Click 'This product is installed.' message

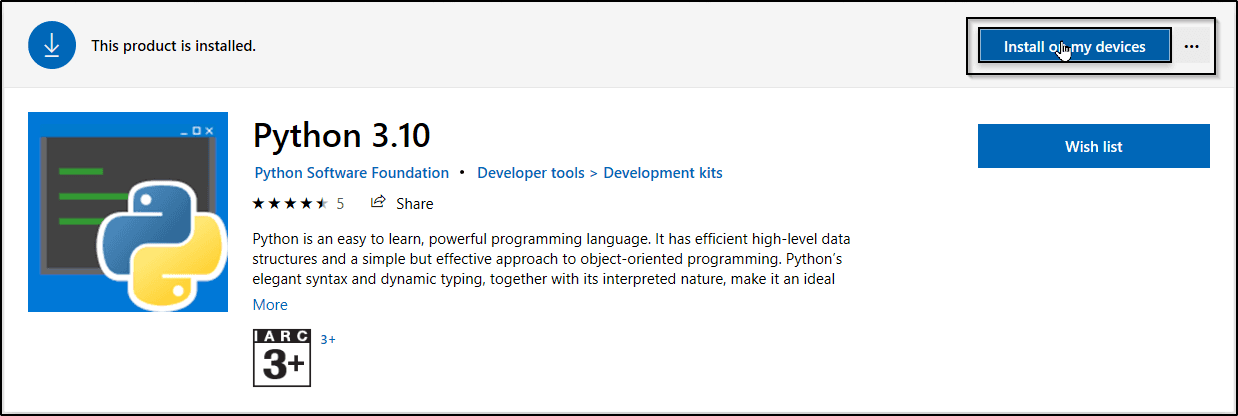(174, 46)
